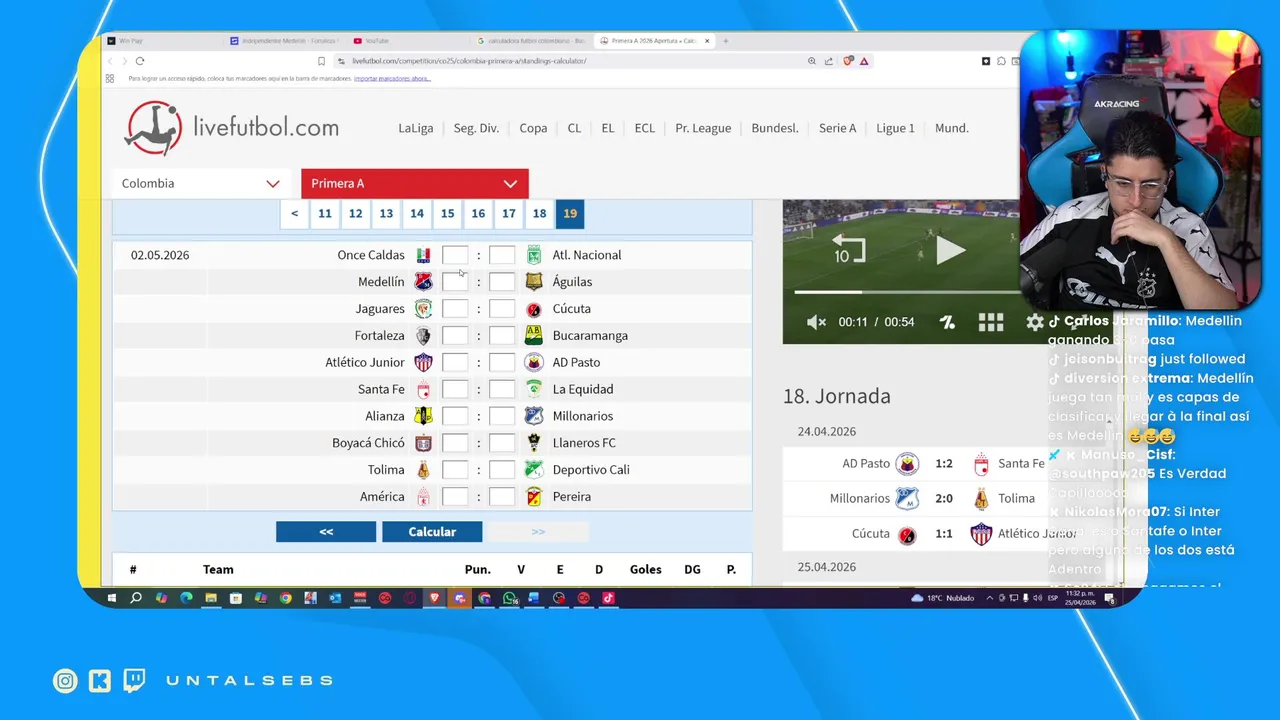Expand the Primera A competition dropdown
Image resolution: width=1280 pixels, height=720 pixels.
click(414, 183)
